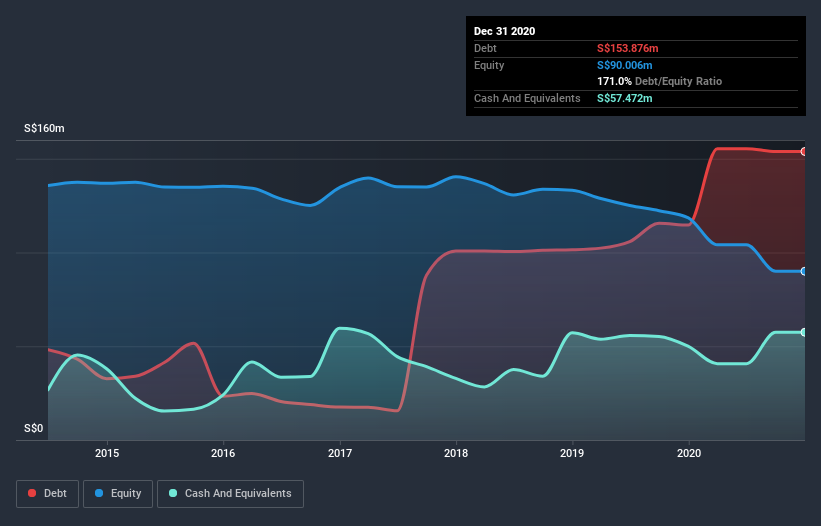This screenshot has height=526, width=821.
Task: Click the S$57.472m cash value
Action: click(625, 98)
